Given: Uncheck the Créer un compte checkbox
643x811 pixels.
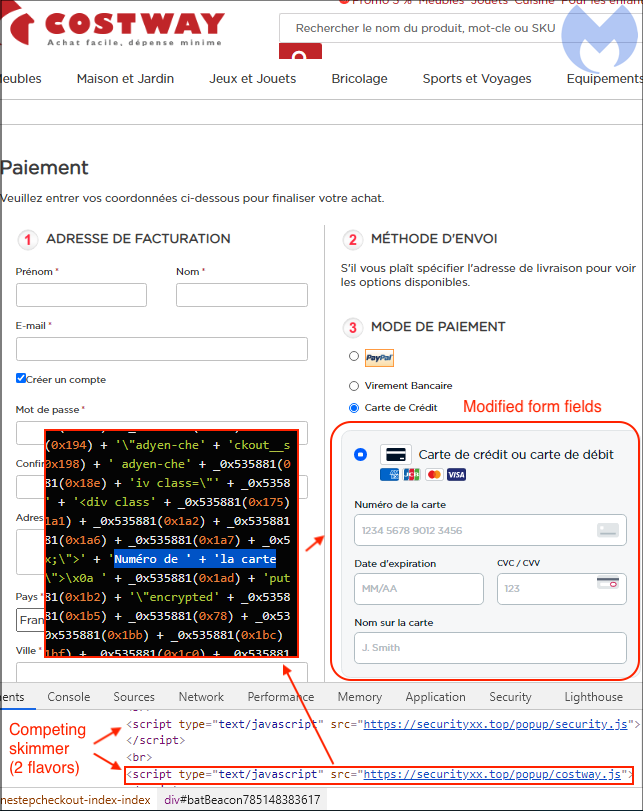Looking at the screenshot, I should coord(22,379).
